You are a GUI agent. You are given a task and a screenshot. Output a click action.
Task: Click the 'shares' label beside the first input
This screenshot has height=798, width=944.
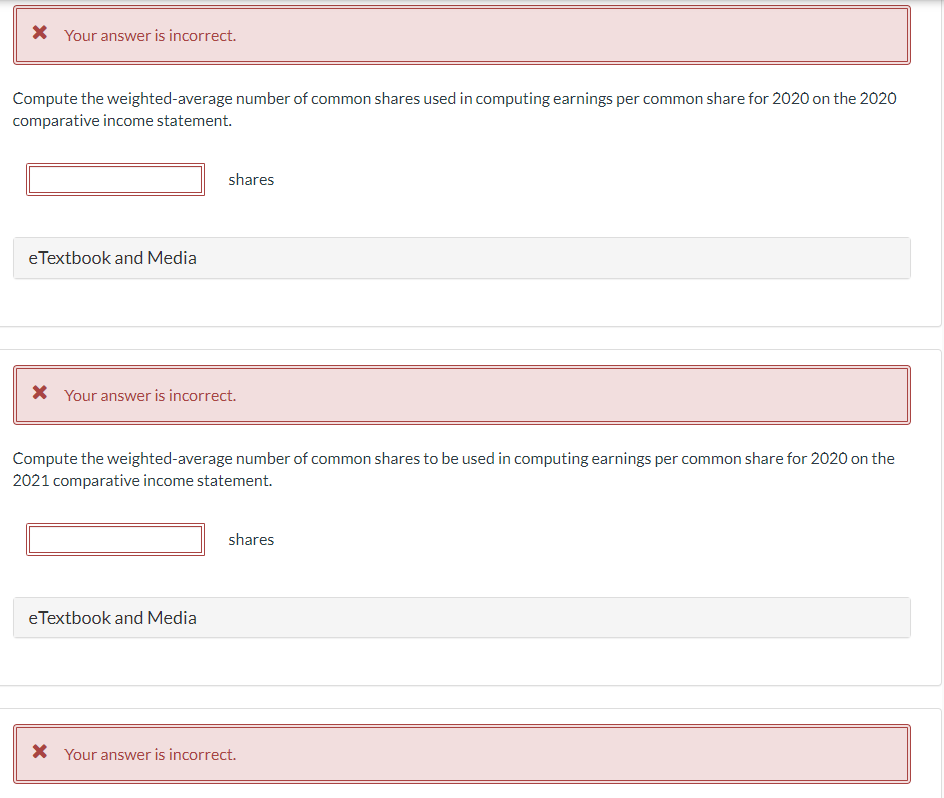[x=251, y=180]
